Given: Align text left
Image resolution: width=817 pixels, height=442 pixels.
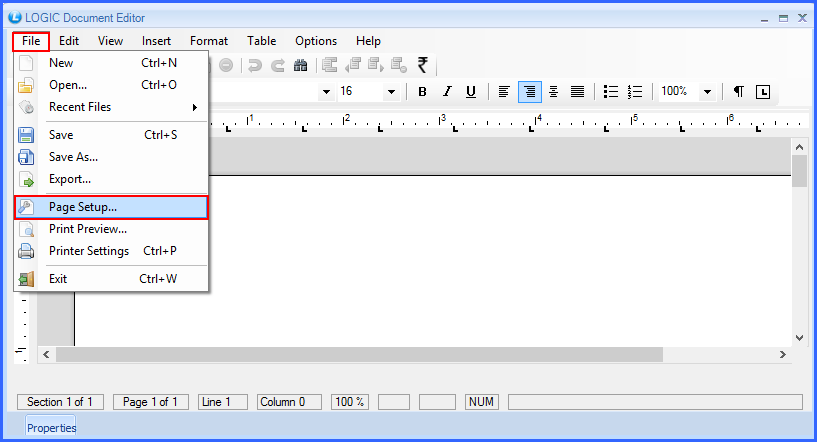Looking at the screenshot, I should point(504,92).
